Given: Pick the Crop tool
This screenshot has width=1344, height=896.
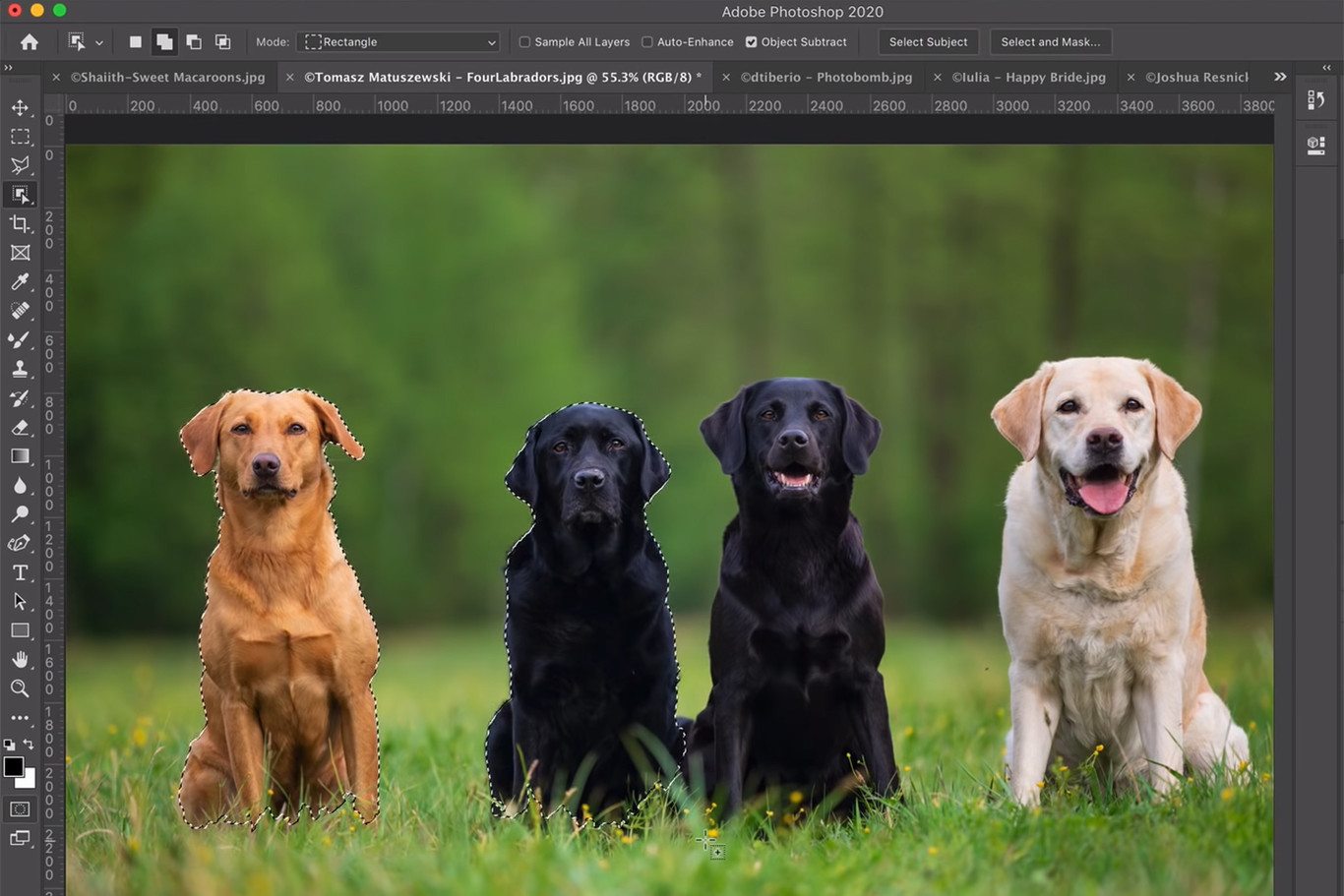Looking at the screenshot, I should (x=20, y=223).
